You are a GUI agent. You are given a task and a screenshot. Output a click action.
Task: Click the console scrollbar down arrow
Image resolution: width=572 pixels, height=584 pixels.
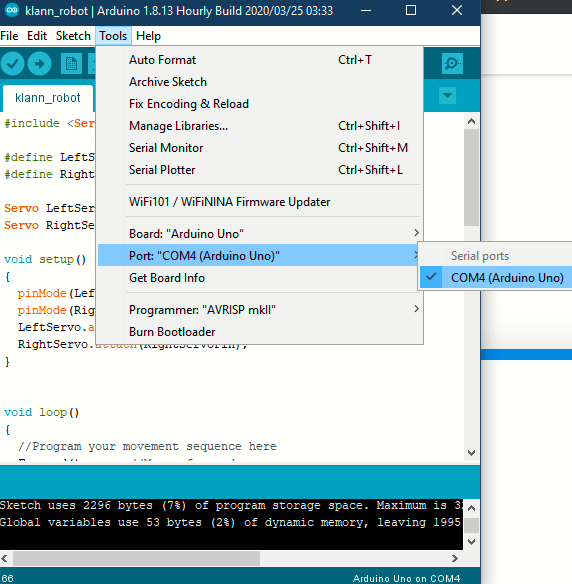point(471,542)
